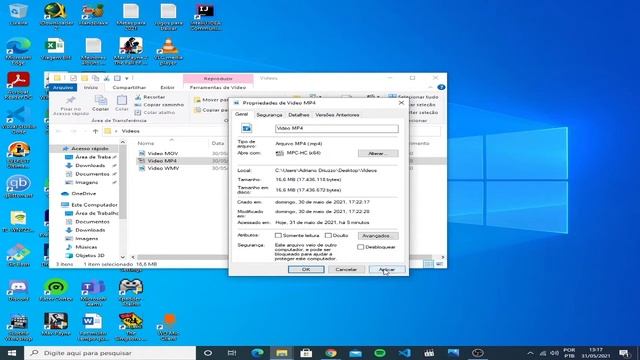
Task: Click the Alterar... button
Action: [378, 153]
